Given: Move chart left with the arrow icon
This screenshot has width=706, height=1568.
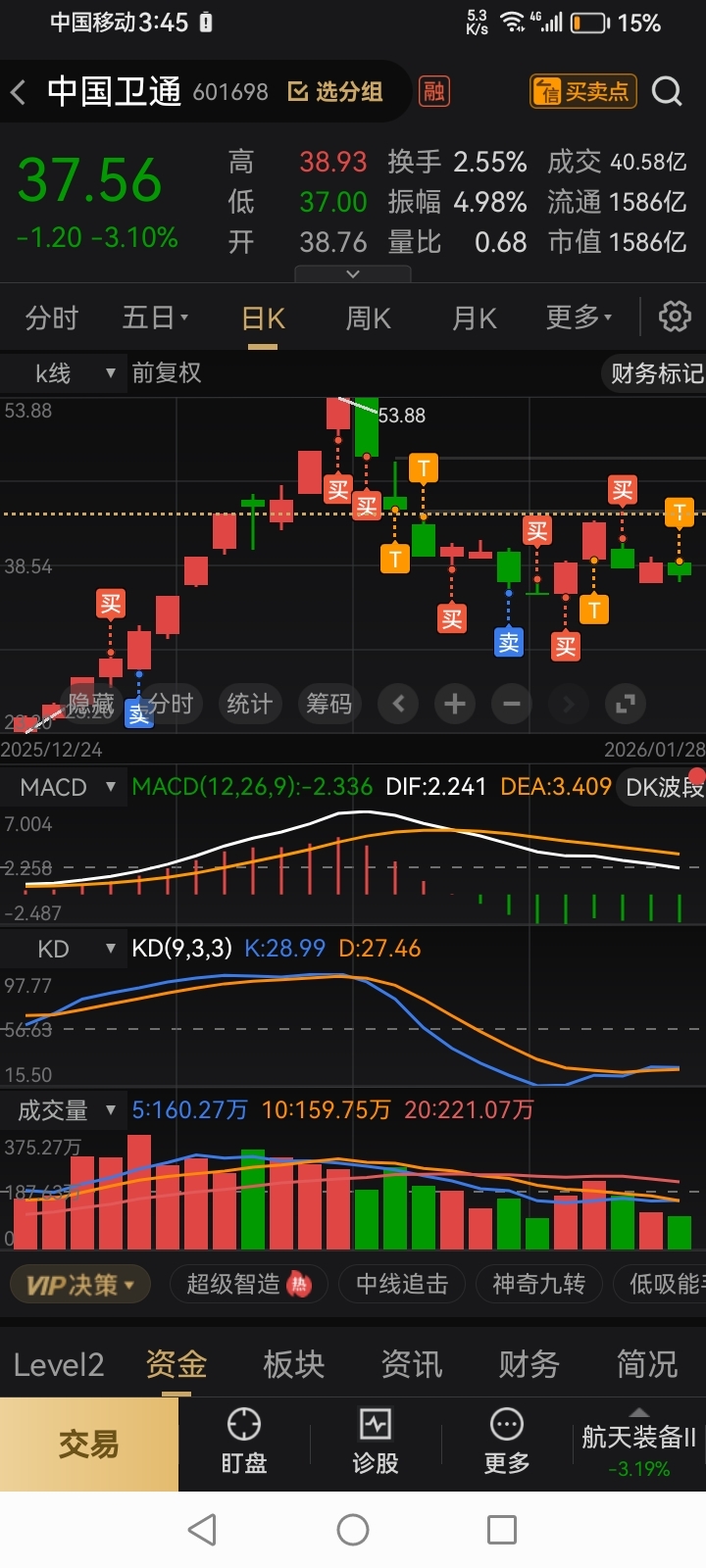Looking at the screenshot, I should point(398,704).
